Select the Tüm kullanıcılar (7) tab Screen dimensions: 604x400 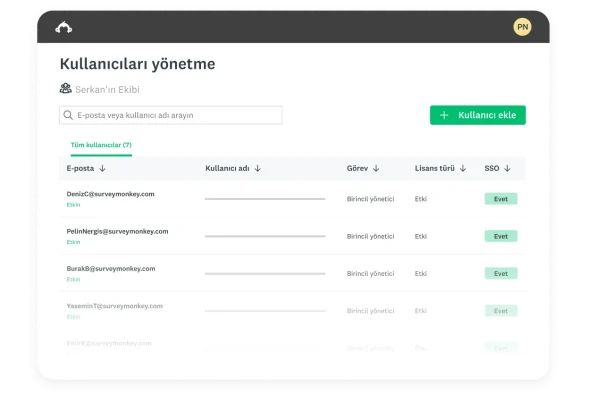point(101,145)
